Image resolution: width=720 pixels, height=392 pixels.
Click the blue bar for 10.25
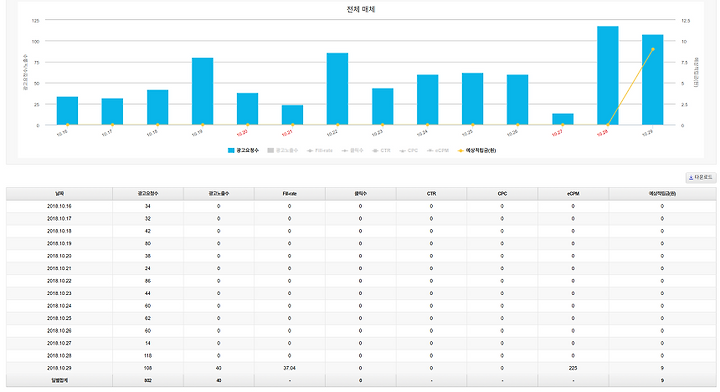click(x=472, y=99)
